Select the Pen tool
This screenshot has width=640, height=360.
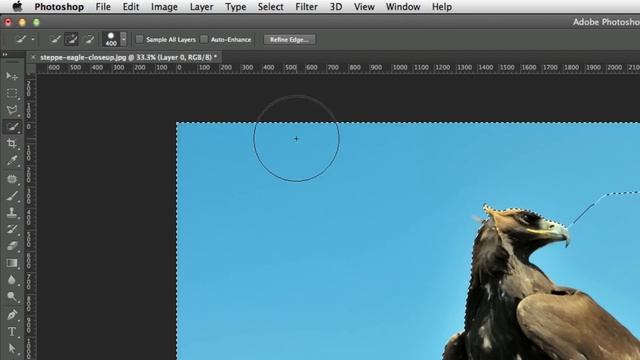(x=12, y=315)
